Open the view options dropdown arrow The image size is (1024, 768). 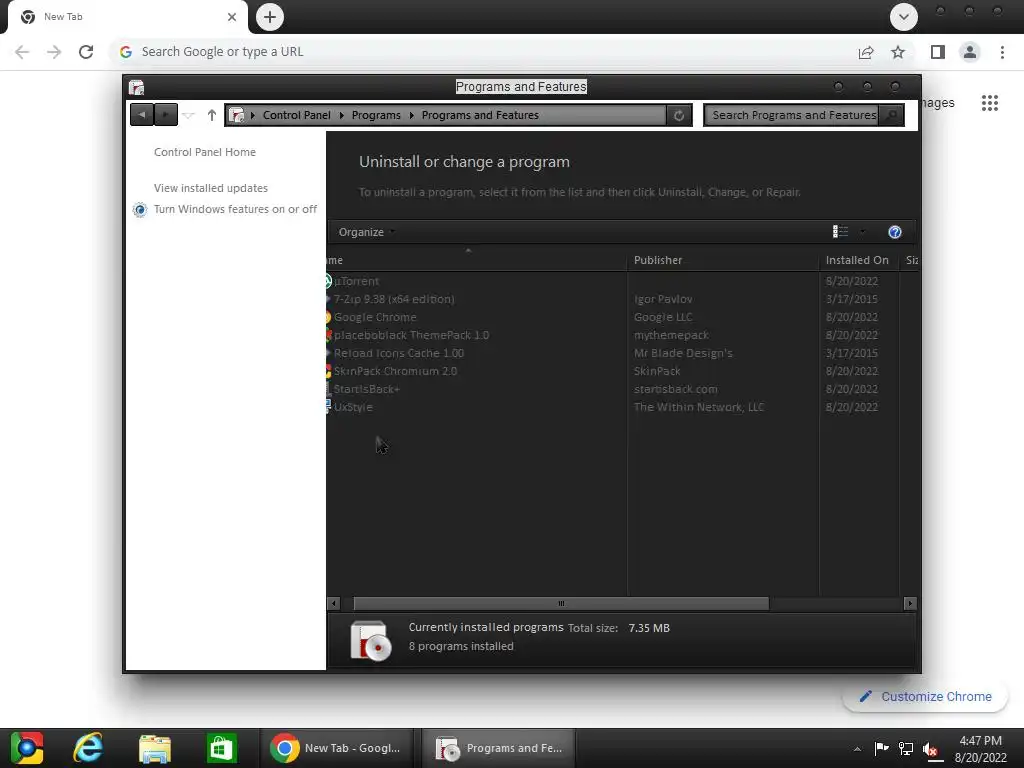coord(863,232)
